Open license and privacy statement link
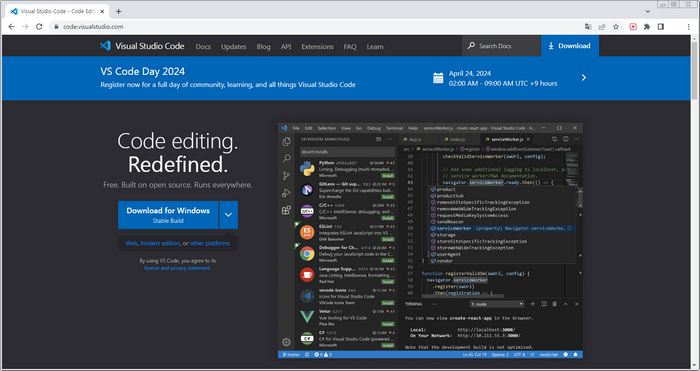The image size is (700, 371). 177,268
